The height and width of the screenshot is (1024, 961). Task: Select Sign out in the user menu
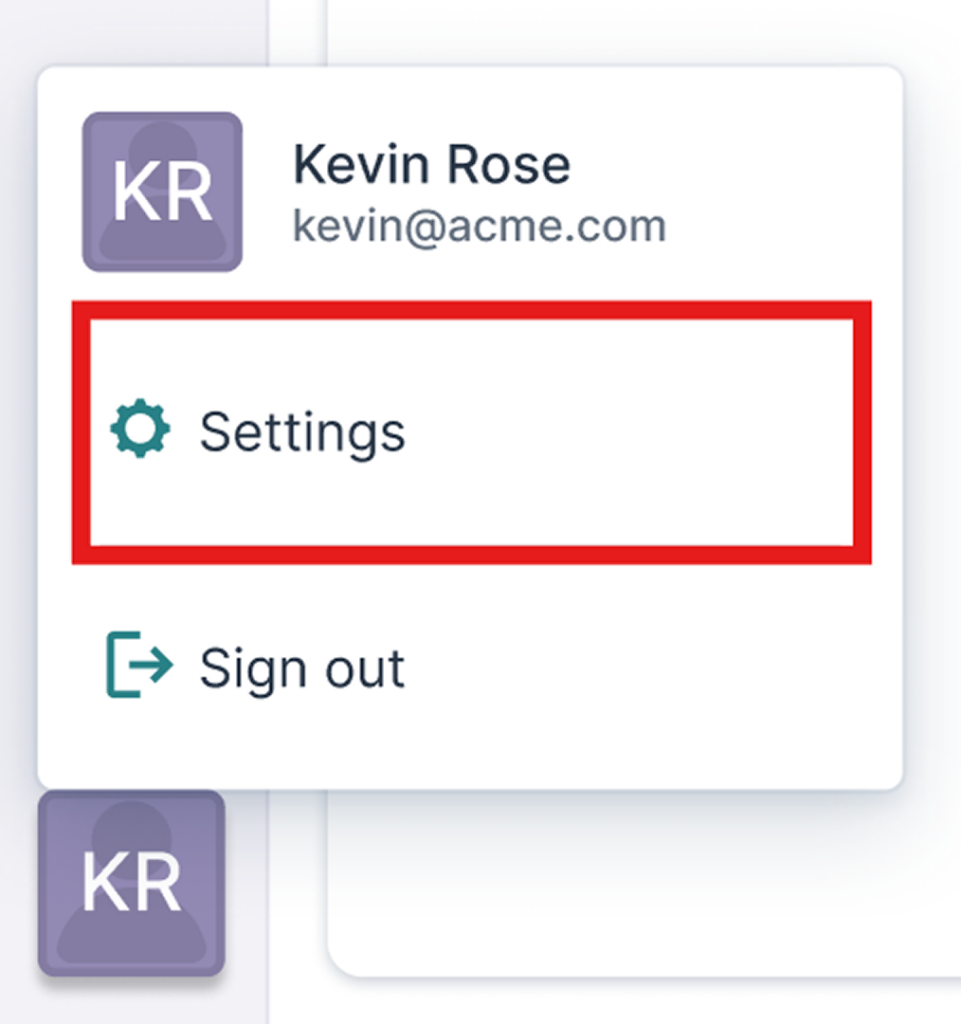tap(300, 667)
